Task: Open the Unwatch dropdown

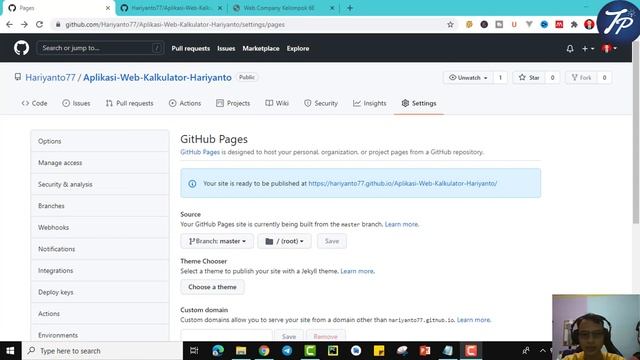Action: pyautogui.click(x=469, y=78)
